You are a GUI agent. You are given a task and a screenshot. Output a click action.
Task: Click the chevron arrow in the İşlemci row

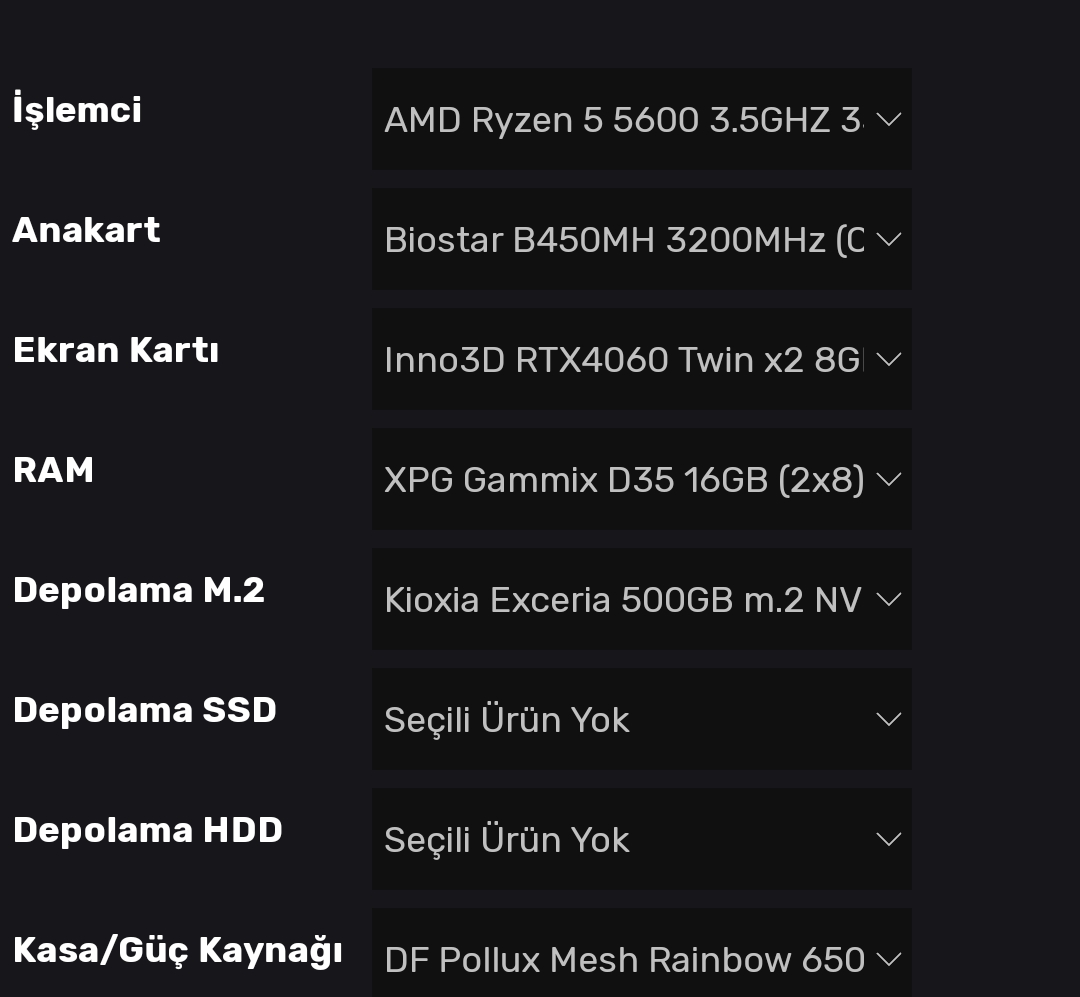888,119
